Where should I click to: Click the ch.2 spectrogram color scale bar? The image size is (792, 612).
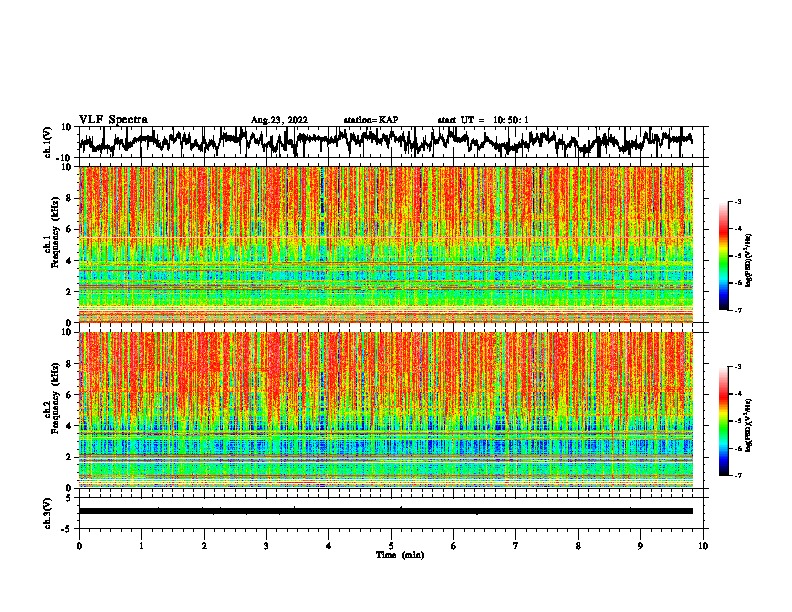pyautogui.click(x=723, y=421)
